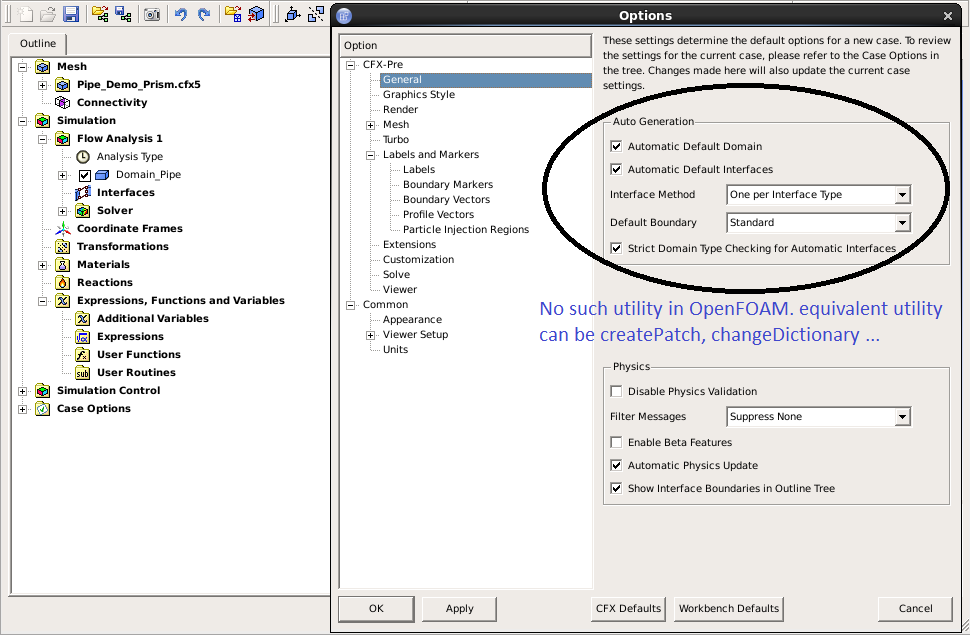The width and height of the screenshot is (970, 635).
Task: Click the Additional Variables icon
Action: [83, 319]
